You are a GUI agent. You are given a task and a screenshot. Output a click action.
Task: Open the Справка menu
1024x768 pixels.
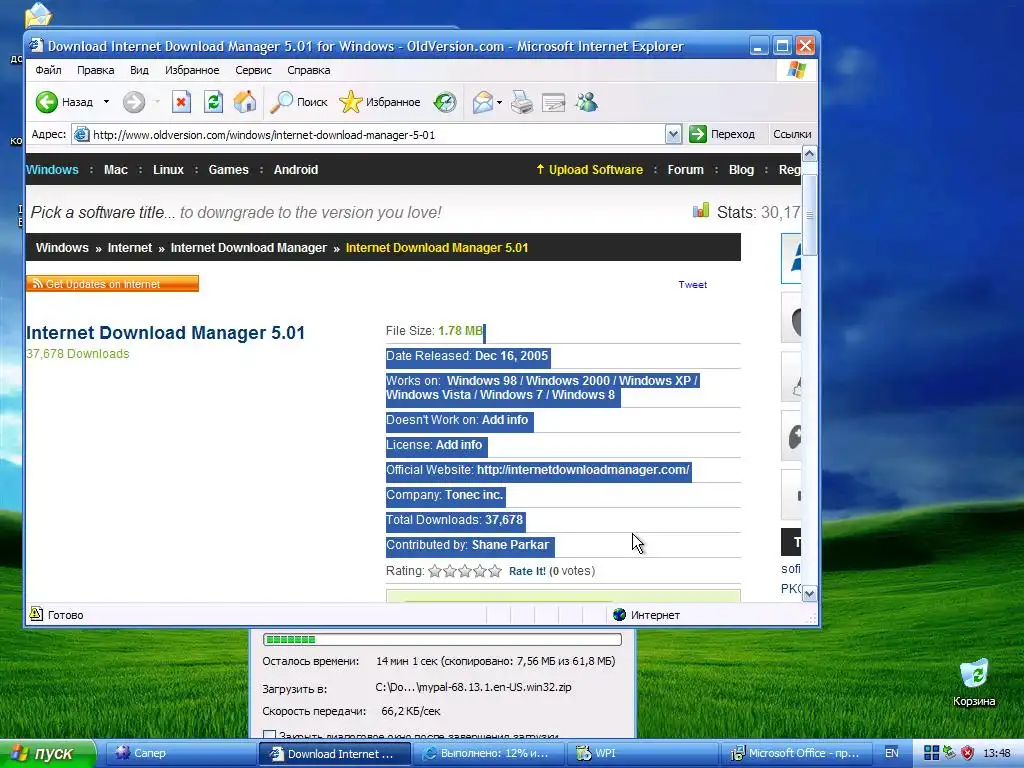308,70
